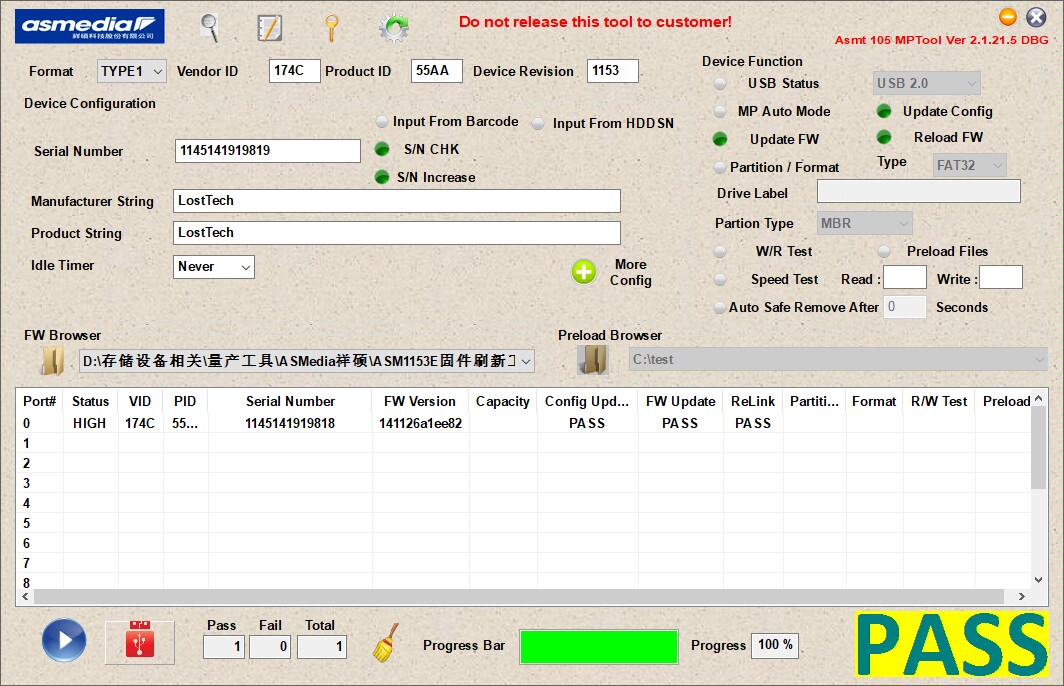1064x686 pixels.
Task: Click FW Version column header
Action: point(420,401)
